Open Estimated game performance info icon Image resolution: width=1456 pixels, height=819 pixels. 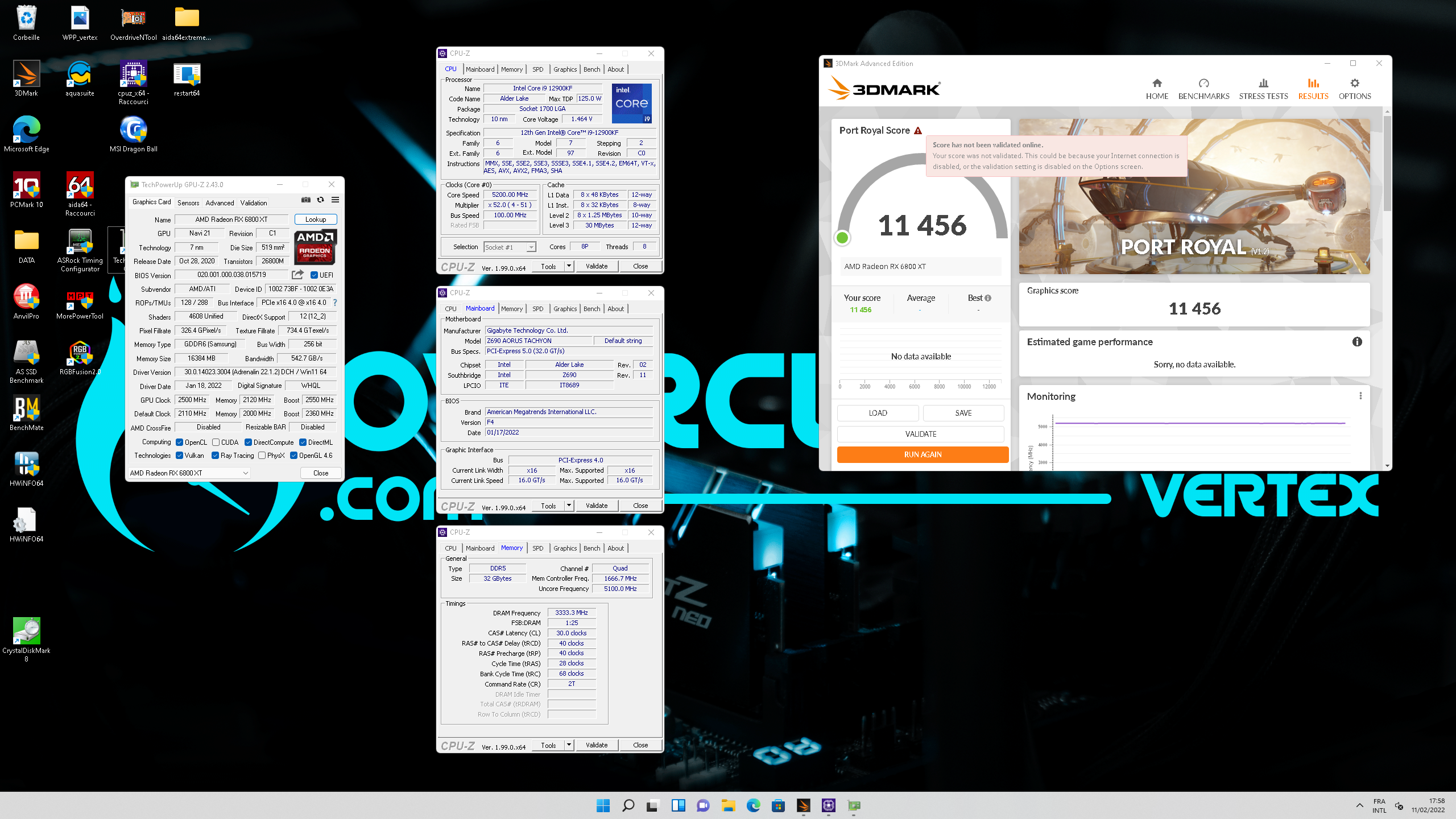click(1357, 342)
